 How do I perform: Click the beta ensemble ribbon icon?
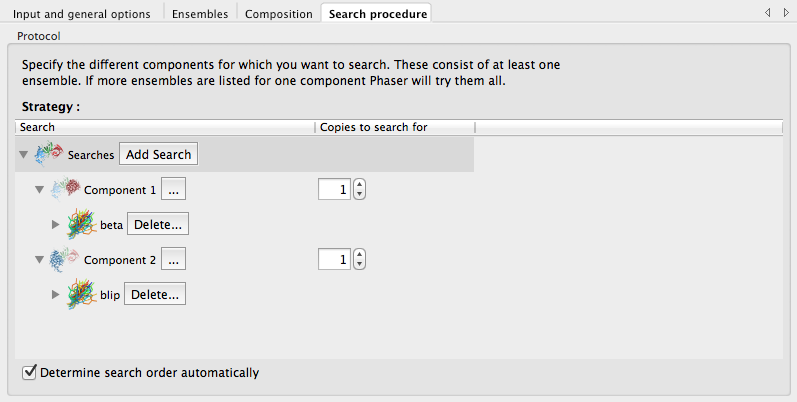click(81, 225)
